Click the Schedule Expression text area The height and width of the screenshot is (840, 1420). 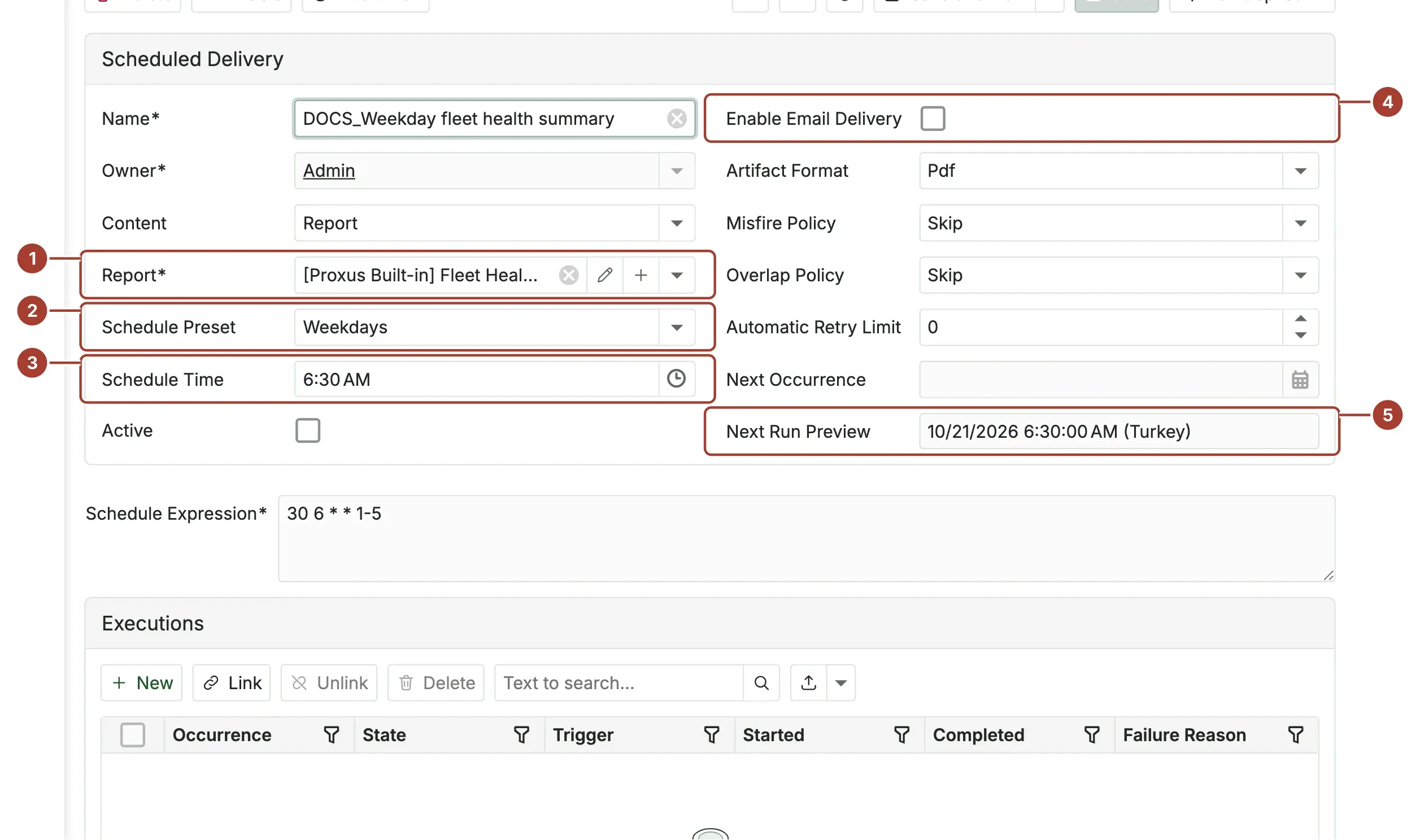click(807, 539)
